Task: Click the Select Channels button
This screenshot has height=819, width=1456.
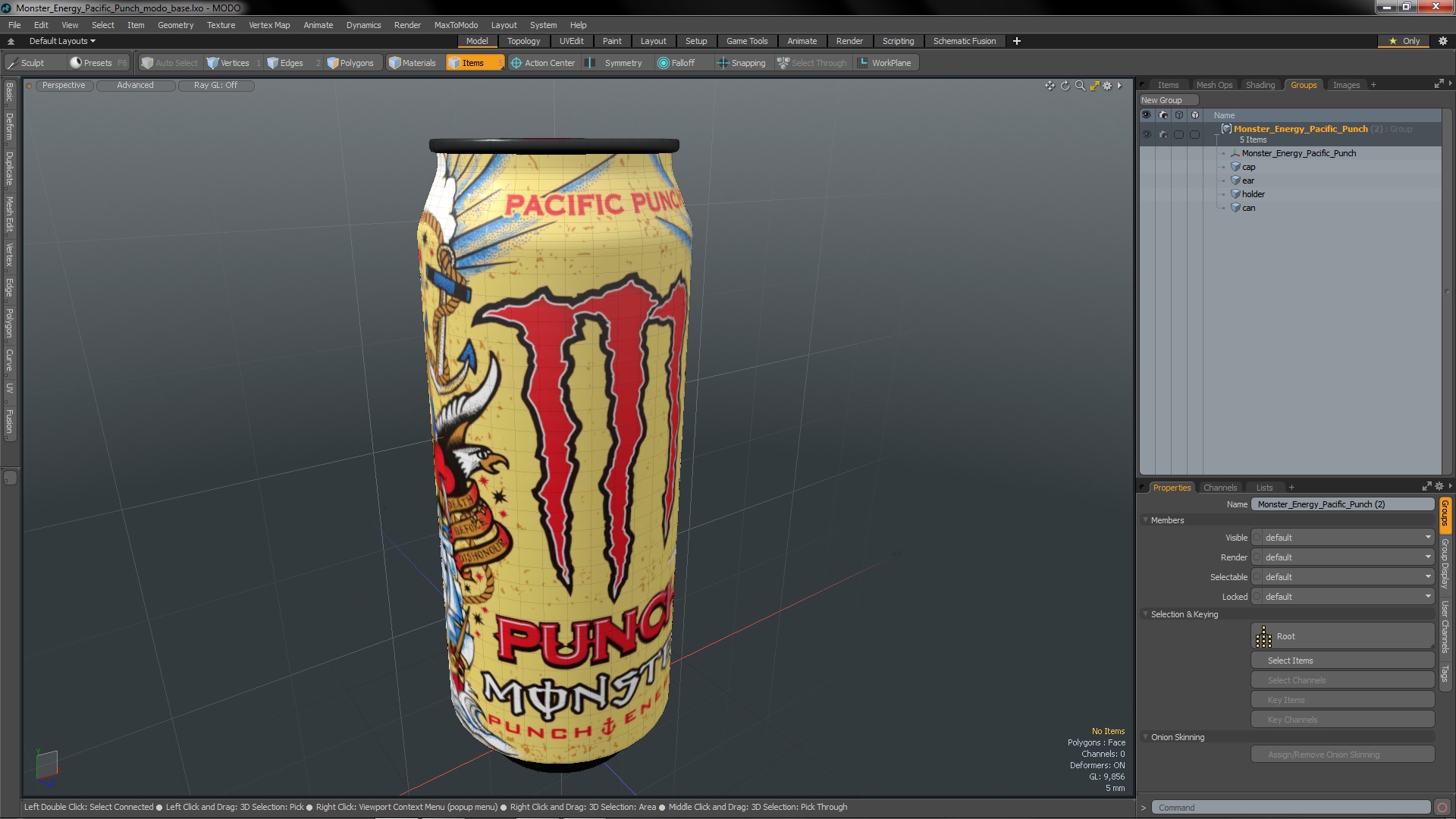Action: pos(1342,680)
